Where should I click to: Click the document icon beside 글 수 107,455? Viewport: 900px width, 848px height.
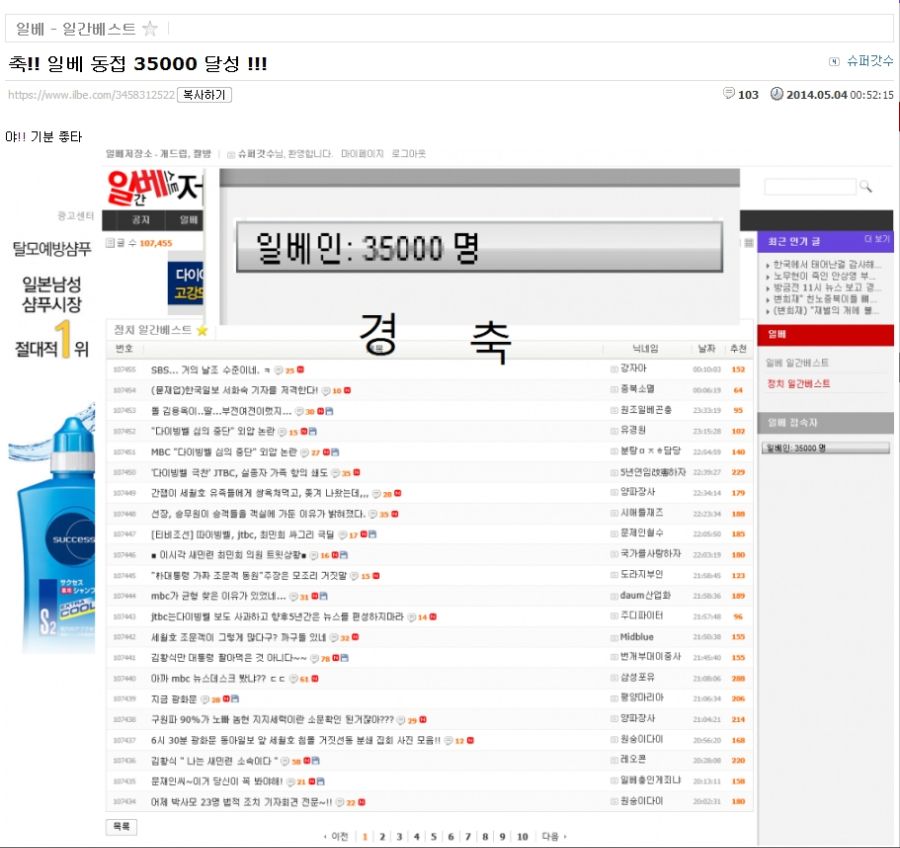pos(111,242)
